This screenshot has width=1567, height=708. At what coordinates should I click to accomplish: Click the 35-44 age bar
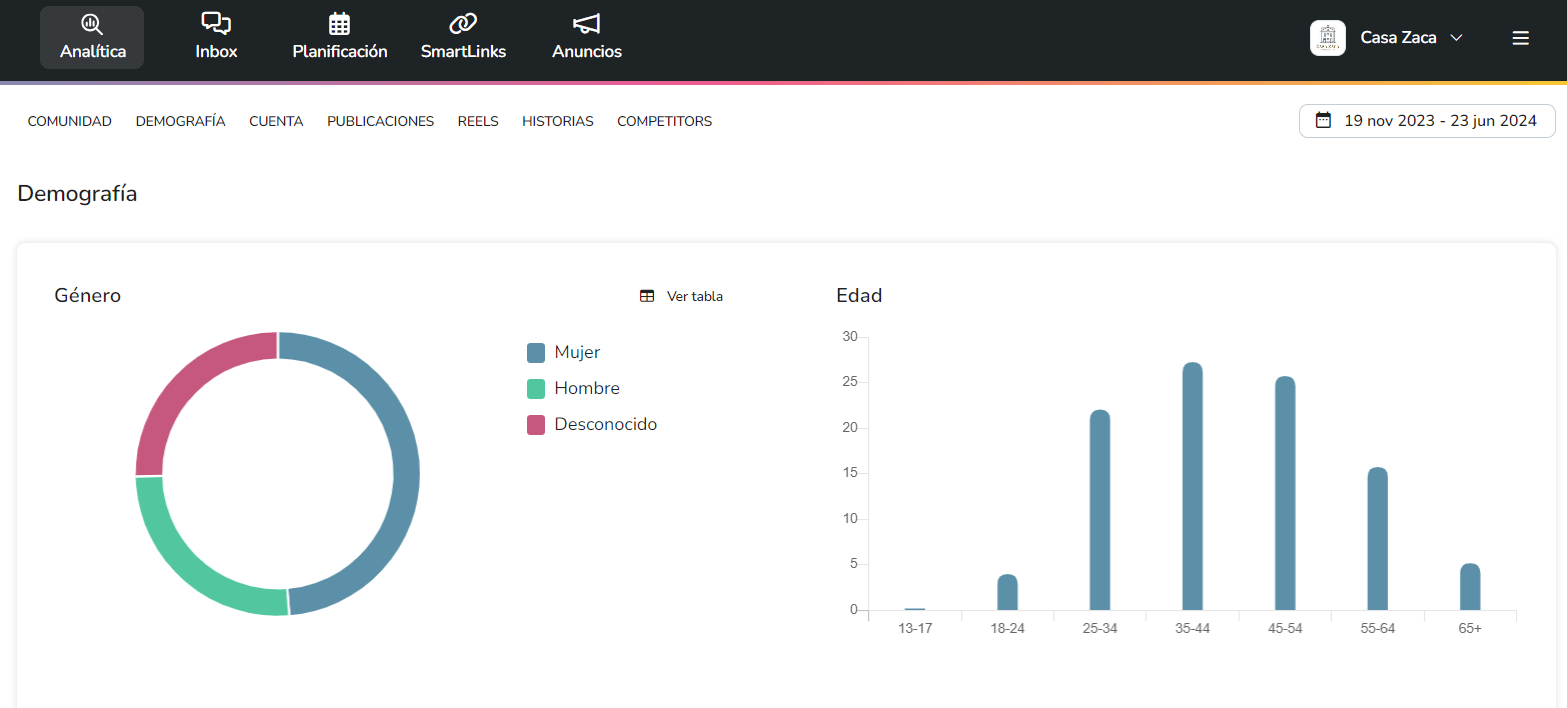tap(1192, 486)
